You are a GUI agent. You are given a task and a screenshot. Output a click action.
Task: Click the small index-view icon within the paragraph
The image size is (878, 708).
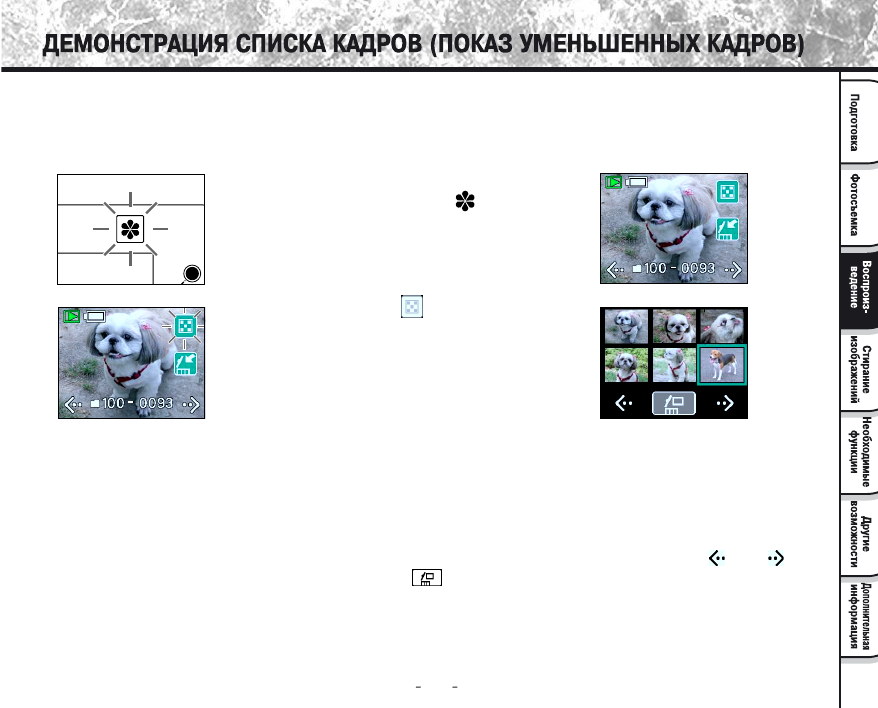(x=411, y=306)
